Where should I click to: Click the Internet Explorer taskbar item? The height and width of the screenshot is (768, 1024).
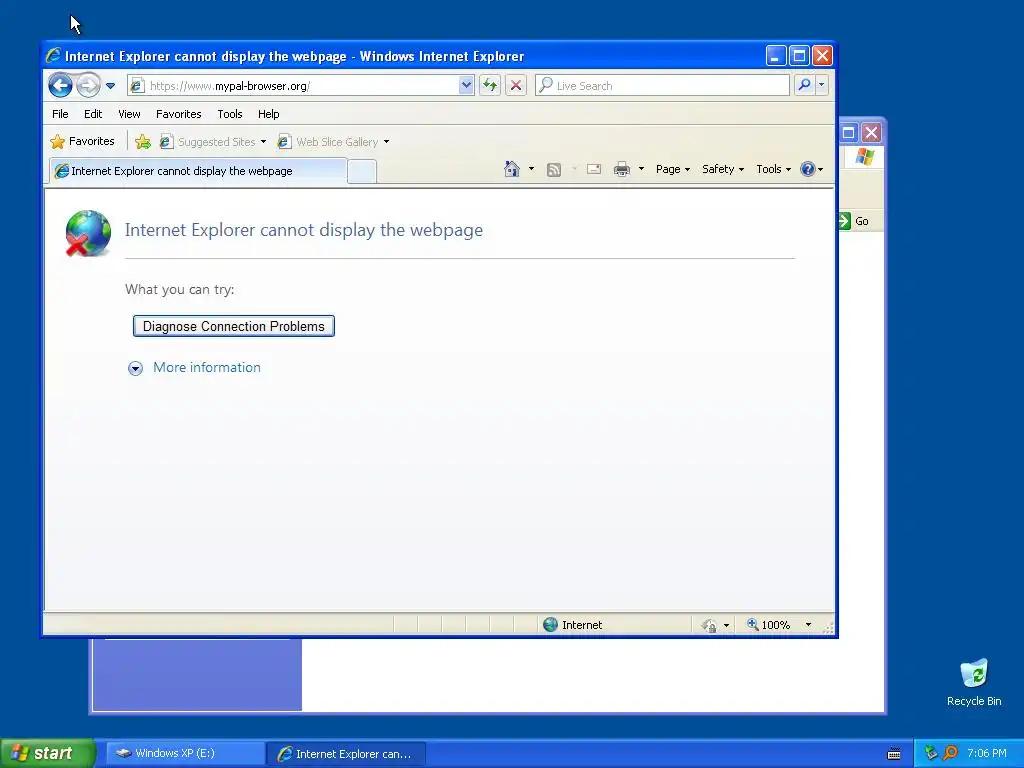[x=346, y=754]
